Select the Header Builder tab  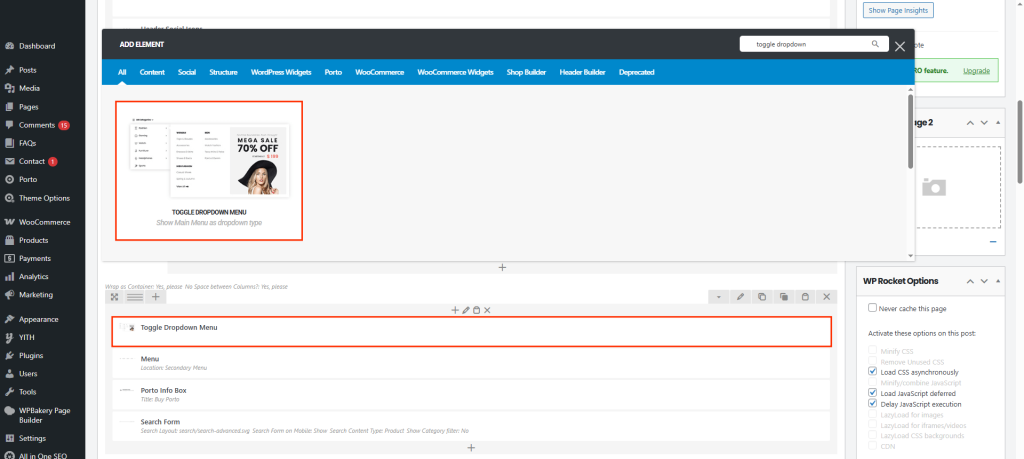click(x=583, y=72)
